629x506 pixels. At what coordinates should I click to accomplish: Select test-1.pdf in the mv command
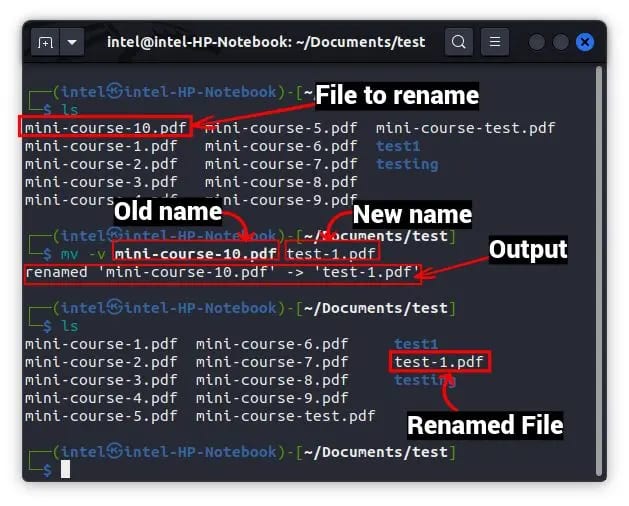click(x=331, y=253)
